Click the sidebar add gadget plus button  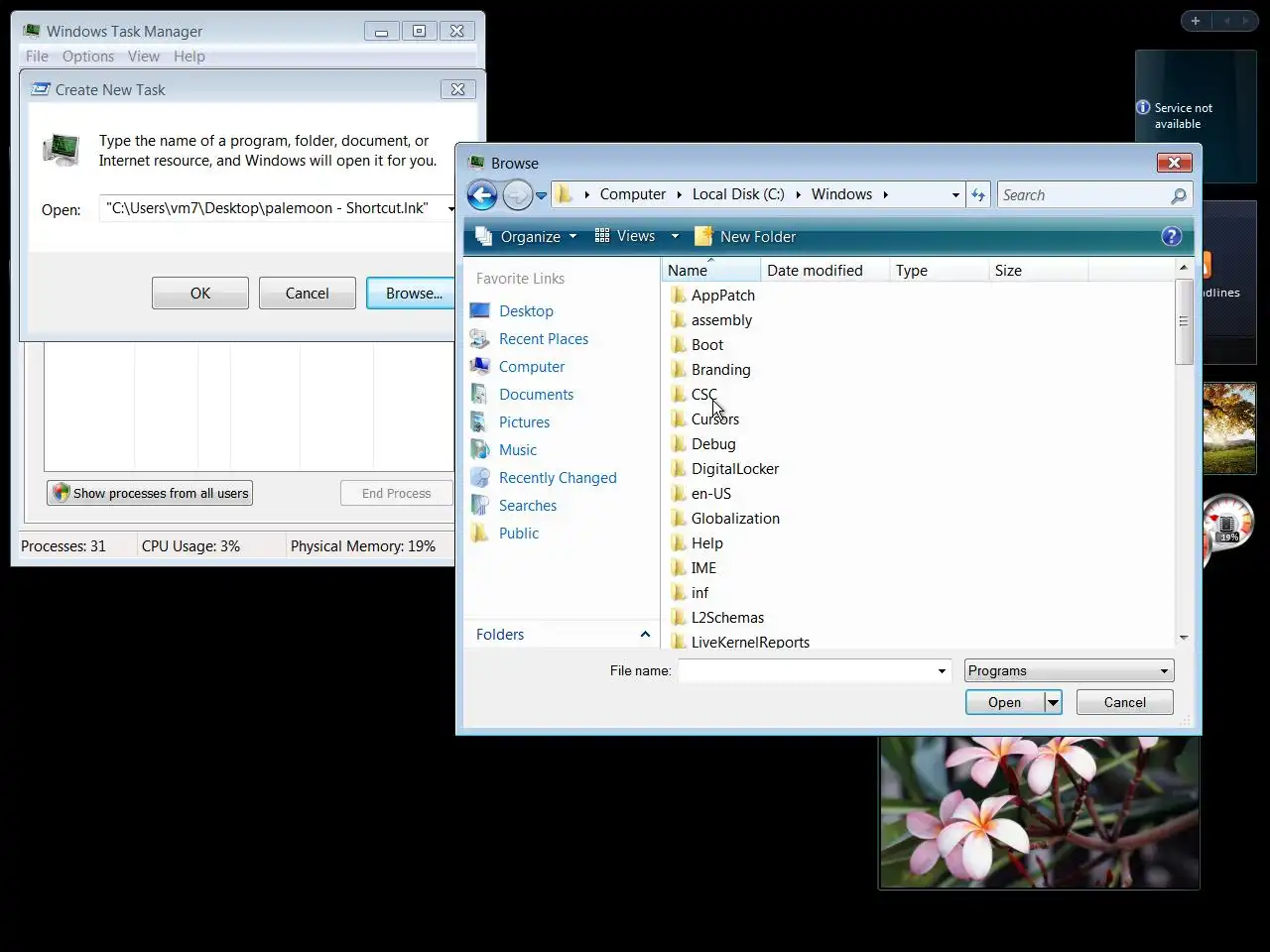(x=1196, y=21)
